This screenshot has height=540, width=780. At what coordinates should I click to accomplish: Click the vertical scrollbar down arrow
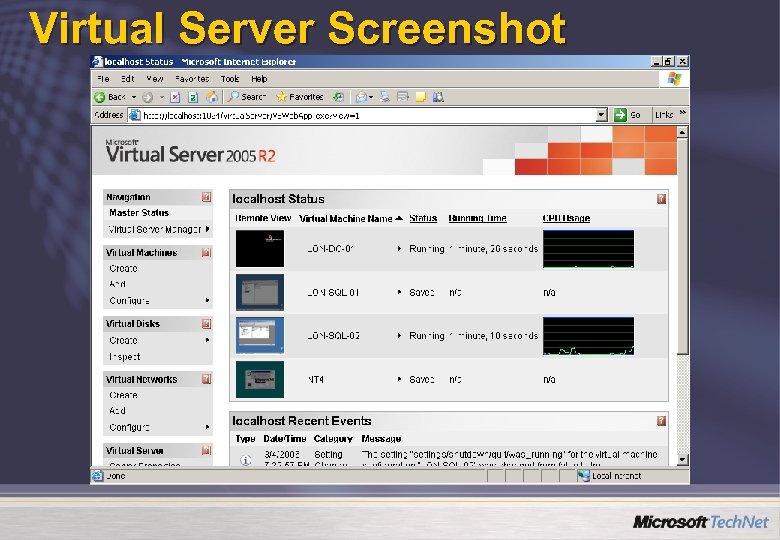point(682,460)
